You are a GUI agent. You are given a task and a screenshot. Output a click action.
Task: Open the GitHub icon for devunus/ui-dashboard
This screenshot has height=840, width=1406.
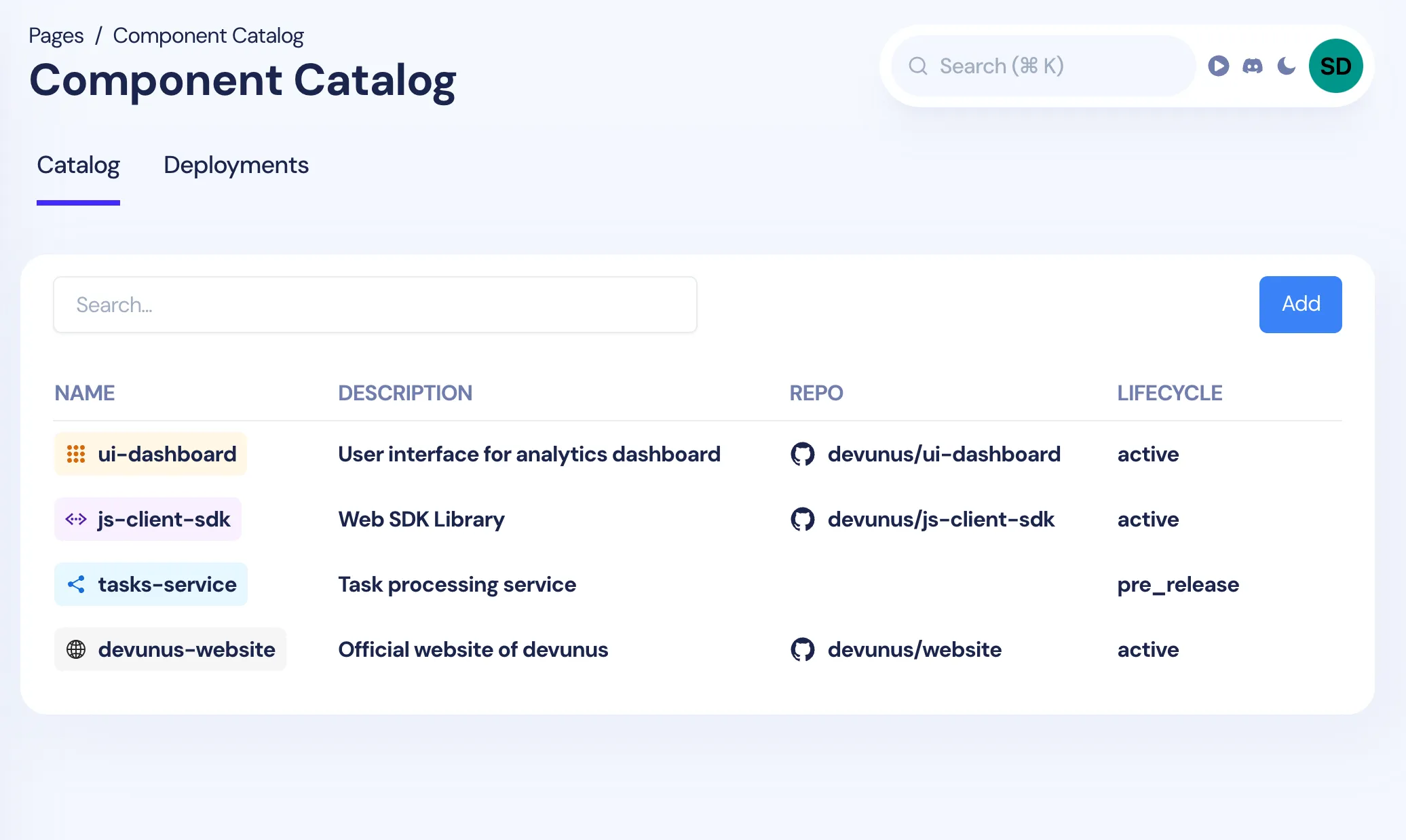click(x=803, y=454)
